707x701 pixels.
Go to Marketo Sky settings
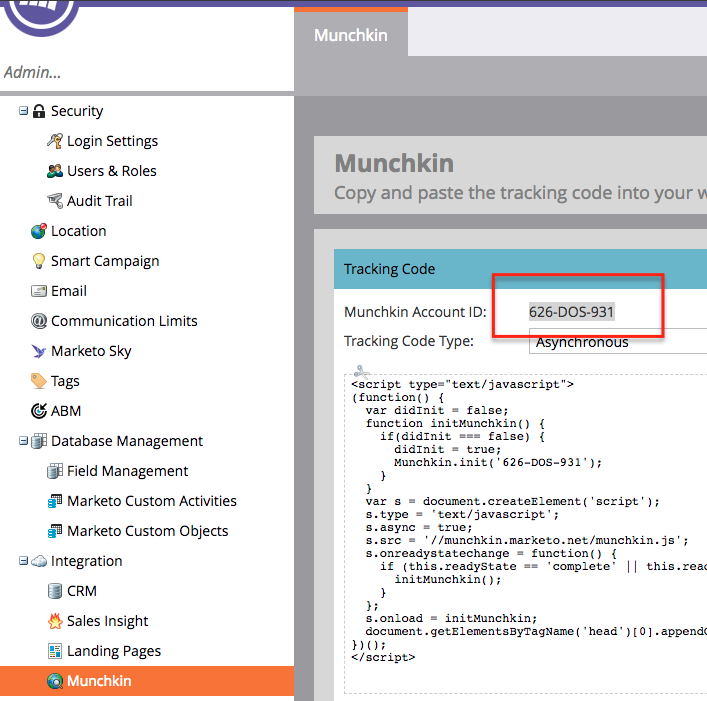[91, 351]
